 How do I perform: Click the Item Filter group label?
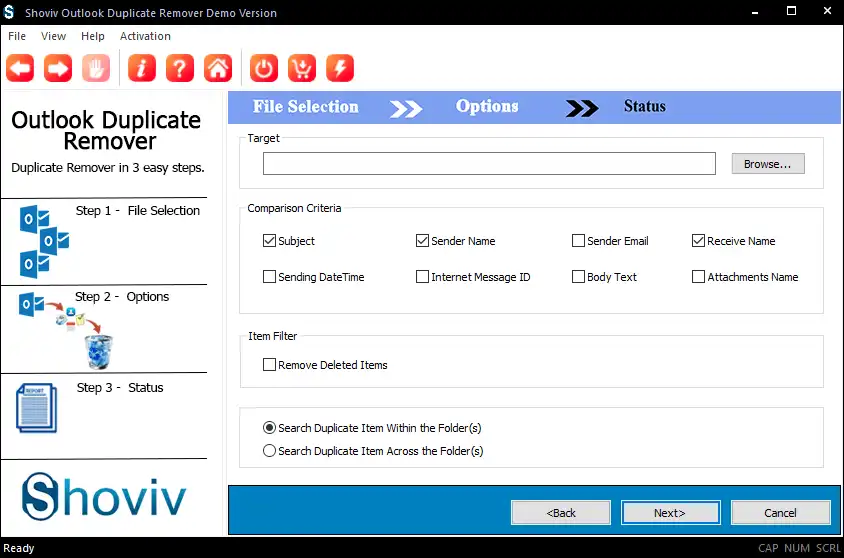pos(272,336)
